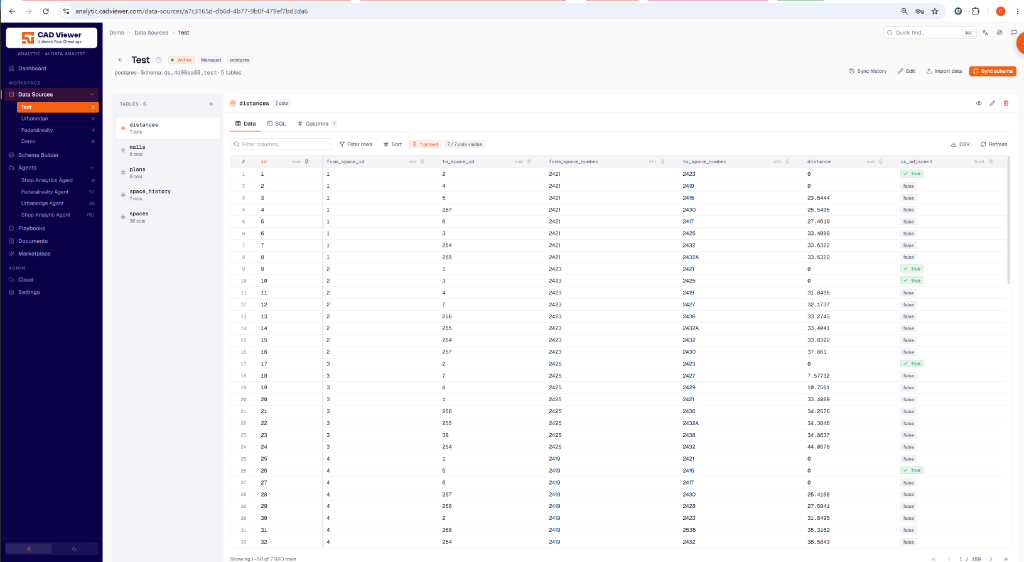Open Settings in the sidebar
This screenshot has width=1024, height=562.
[x=29, y=292]
